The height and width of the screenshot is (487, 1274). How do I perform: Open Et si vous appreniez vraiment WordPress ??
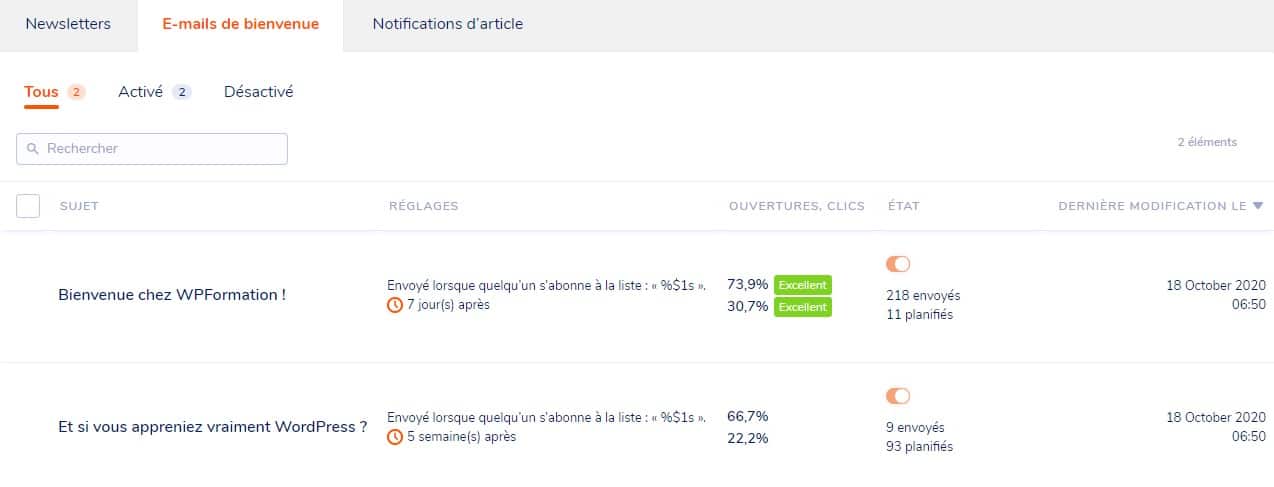(x=212, y=427)
